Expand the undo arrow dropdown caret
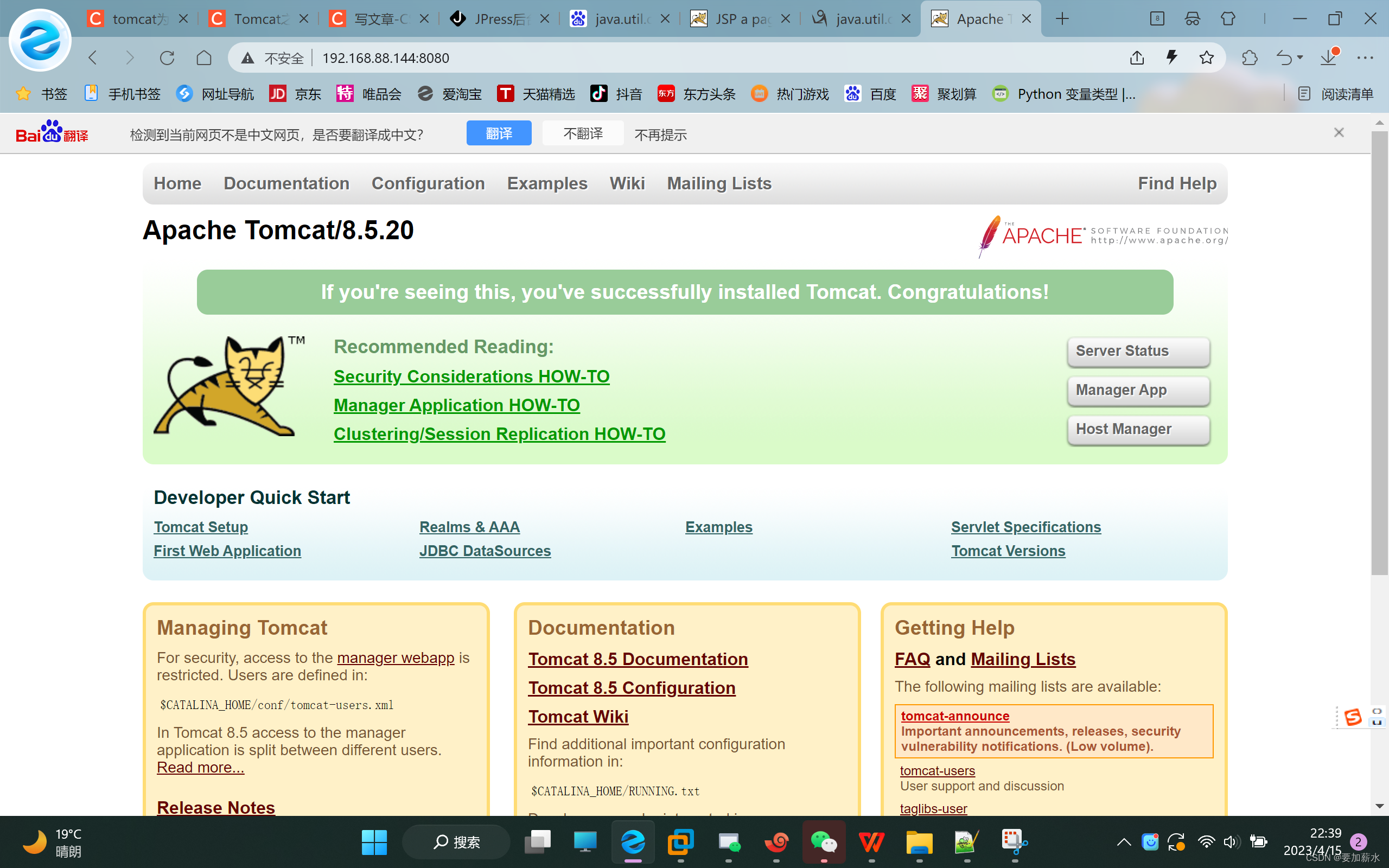Image resolution: width=1389 pixels, height=868 pixels. [1300, 58]
